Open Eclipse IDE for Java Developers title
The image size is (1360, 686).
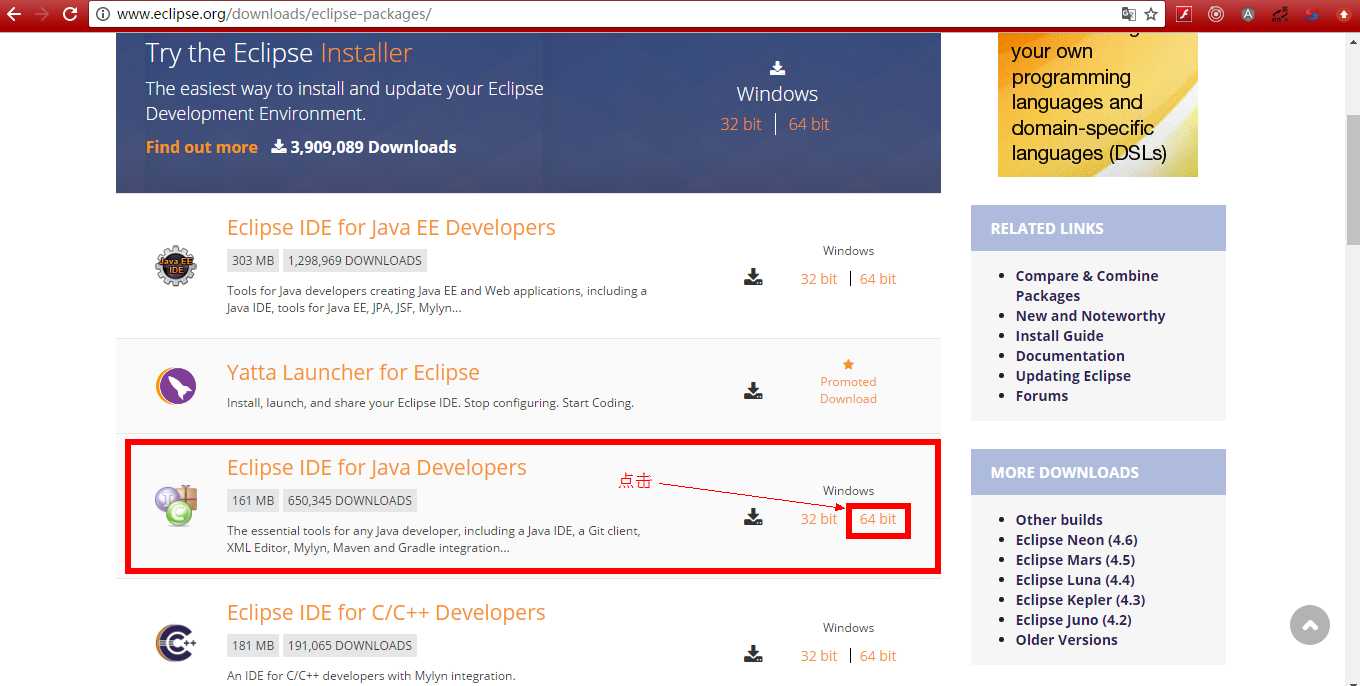click(377, 467)
